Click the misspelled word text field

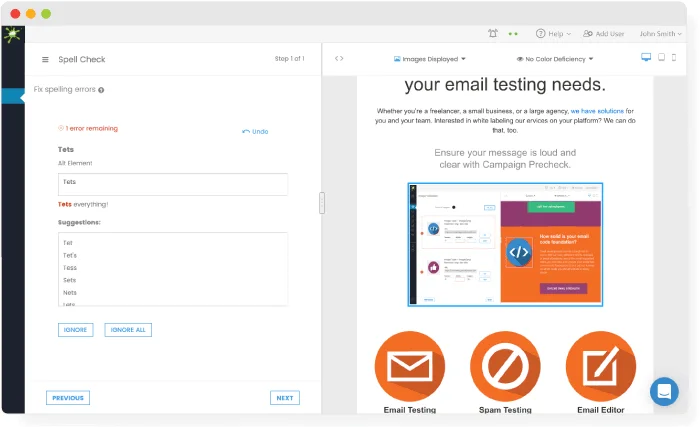[173, 183]
